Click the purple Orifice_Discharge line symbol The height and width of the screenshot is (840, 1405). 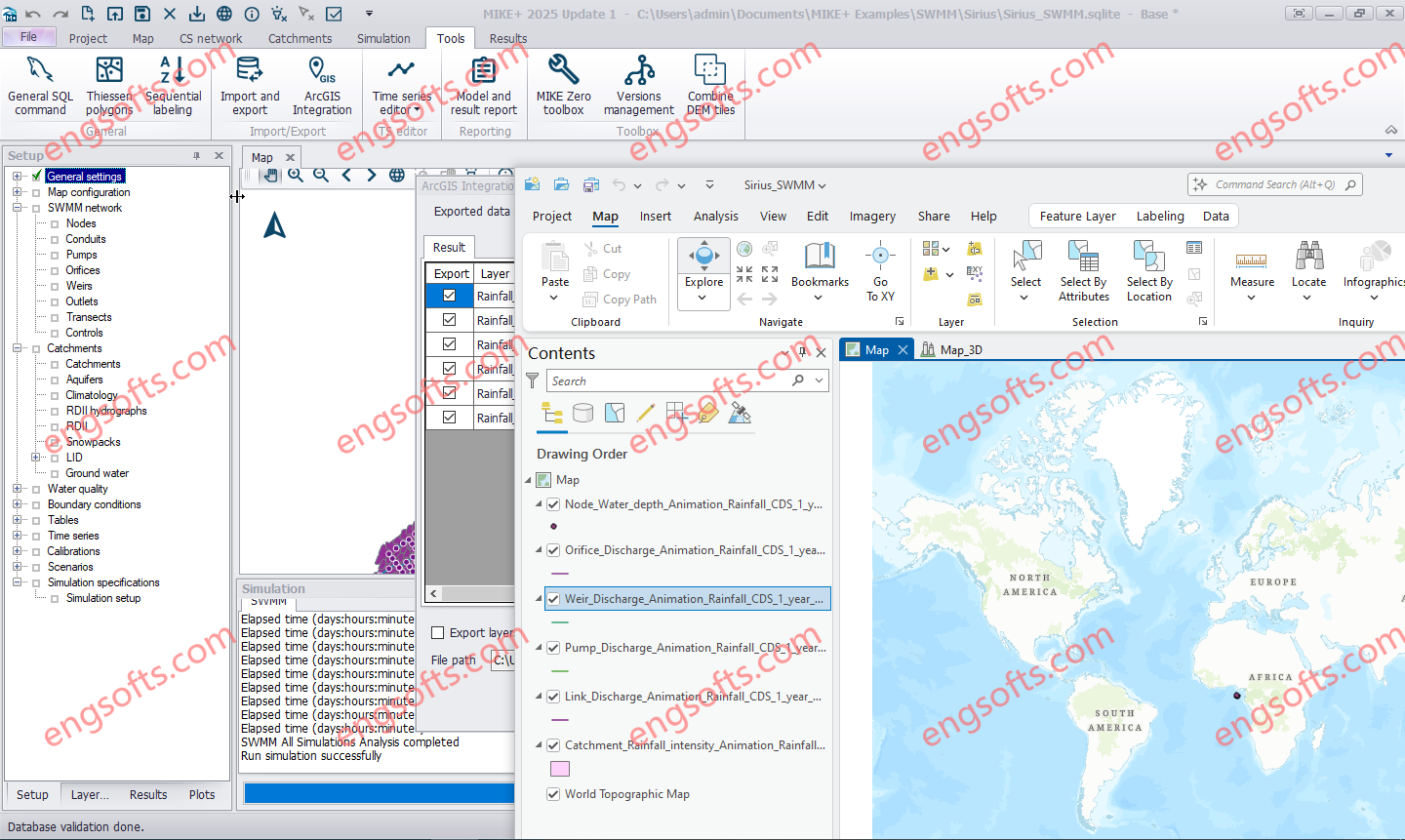560,574
